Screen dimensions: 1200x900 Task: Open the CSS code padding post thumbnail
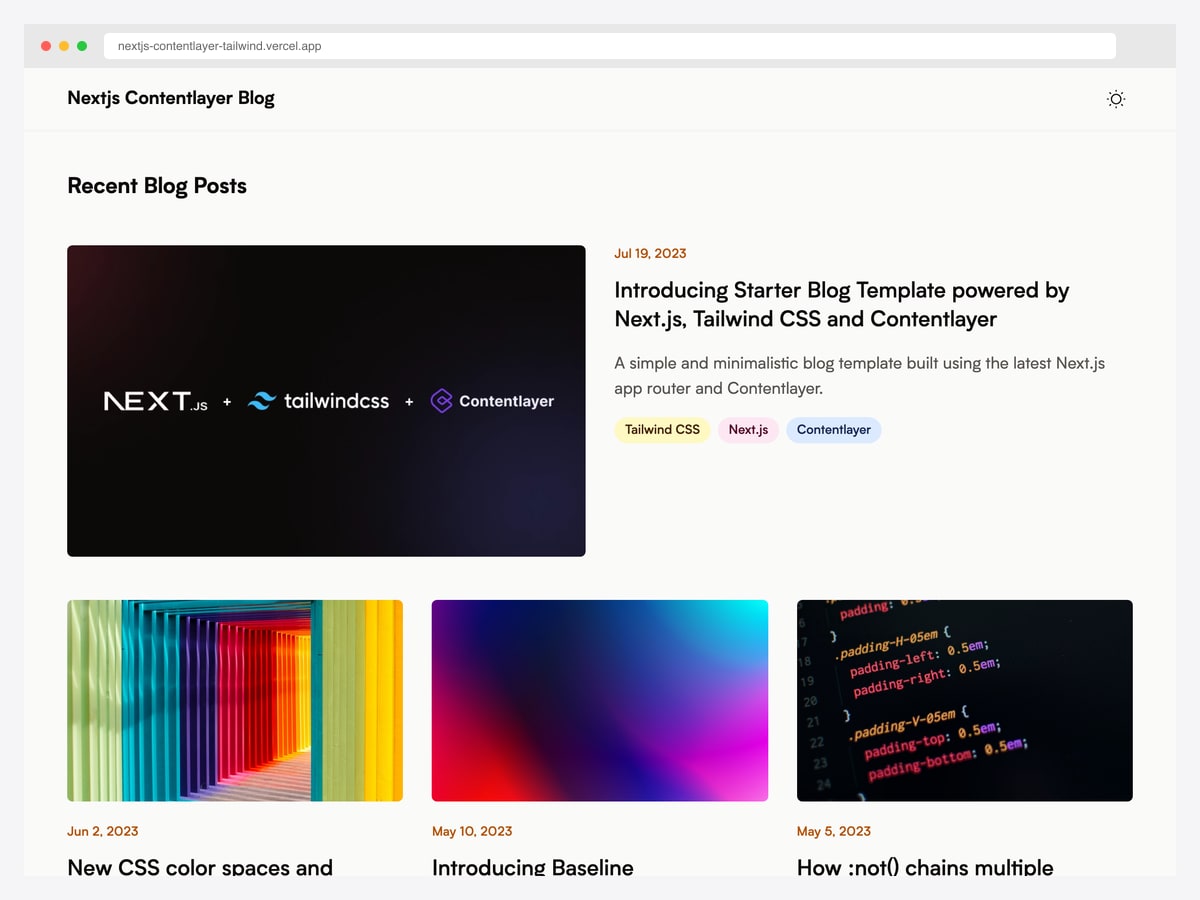click(965, 700)
